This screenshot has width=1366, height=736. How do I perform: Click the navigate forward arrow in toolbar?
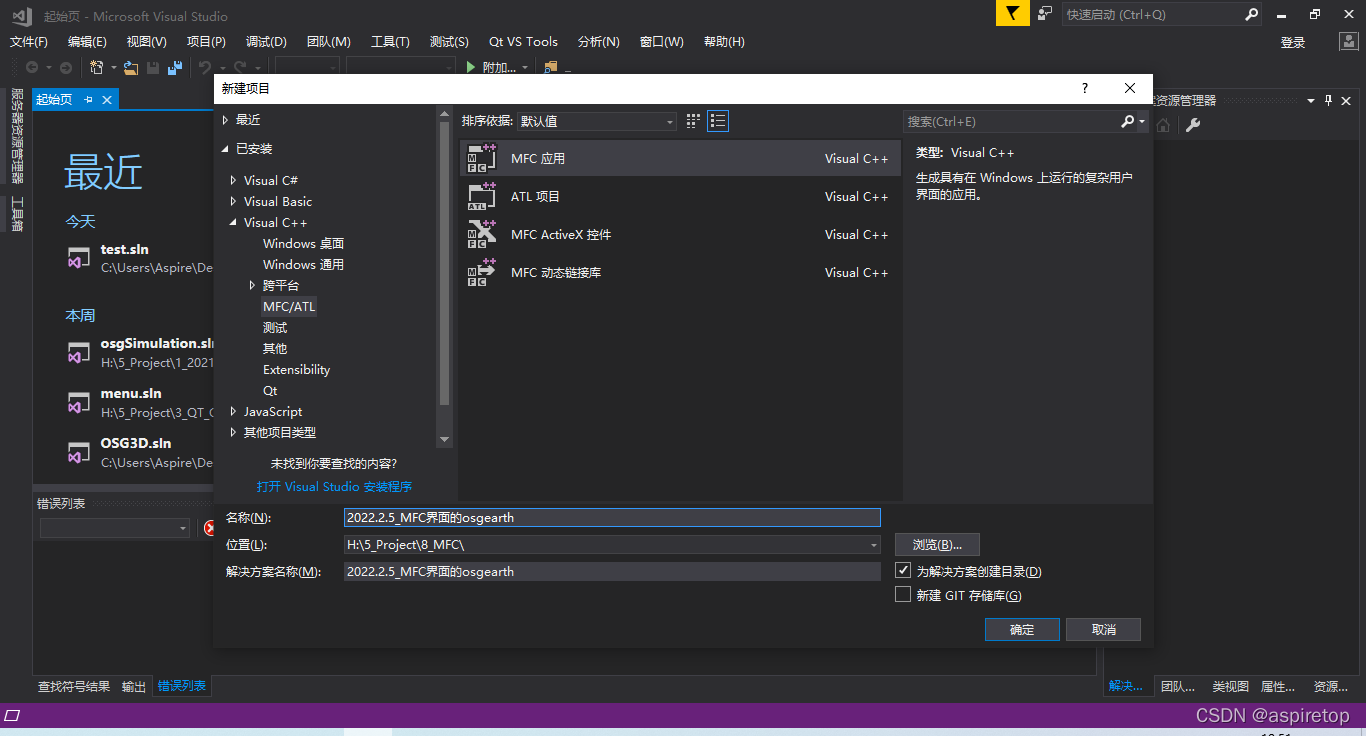(66, 67)
